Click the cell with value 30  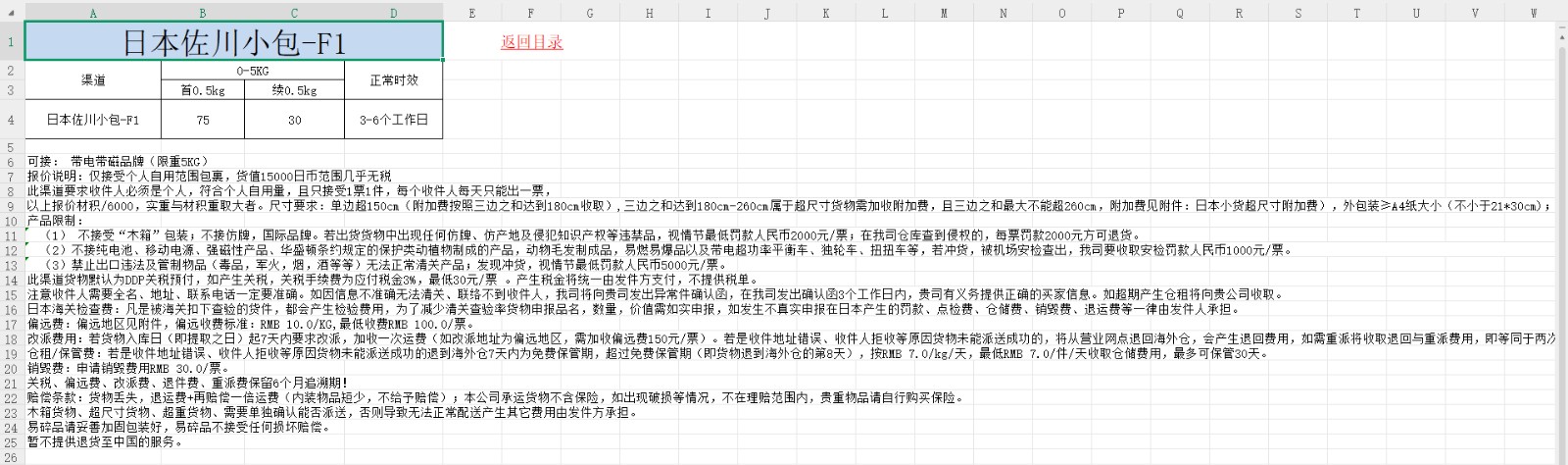click(x=295, y=120)
